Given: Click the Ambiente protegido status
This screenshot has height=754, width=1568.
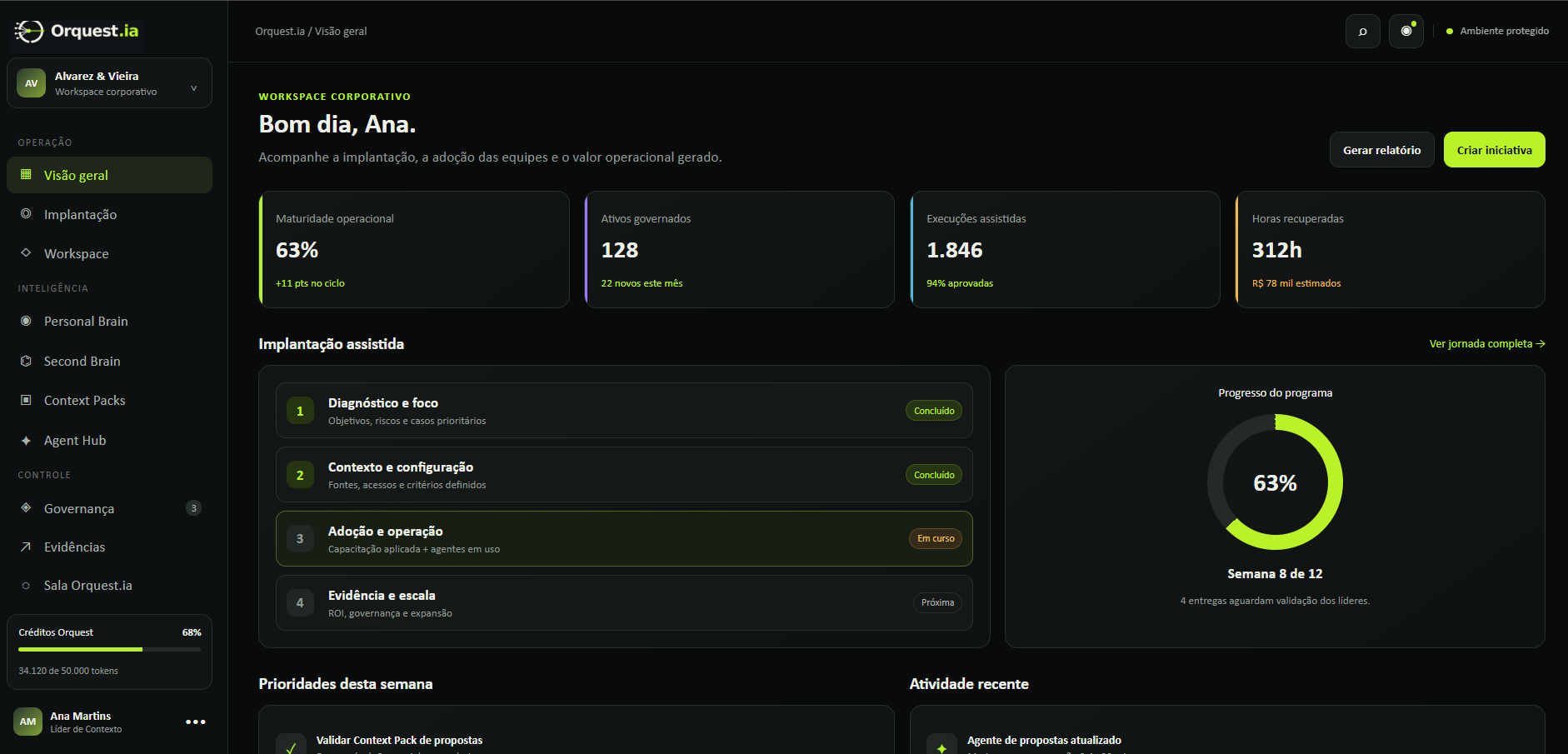Looking at the screenshot, I should (1497, 32).
